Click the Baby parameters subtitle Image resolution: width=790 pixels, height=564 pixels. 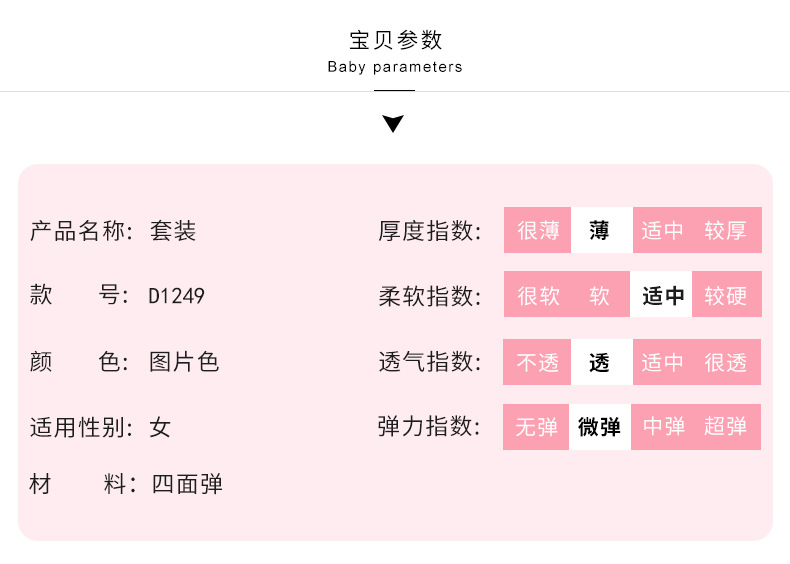pyautogui.click(x=395, y=67)
